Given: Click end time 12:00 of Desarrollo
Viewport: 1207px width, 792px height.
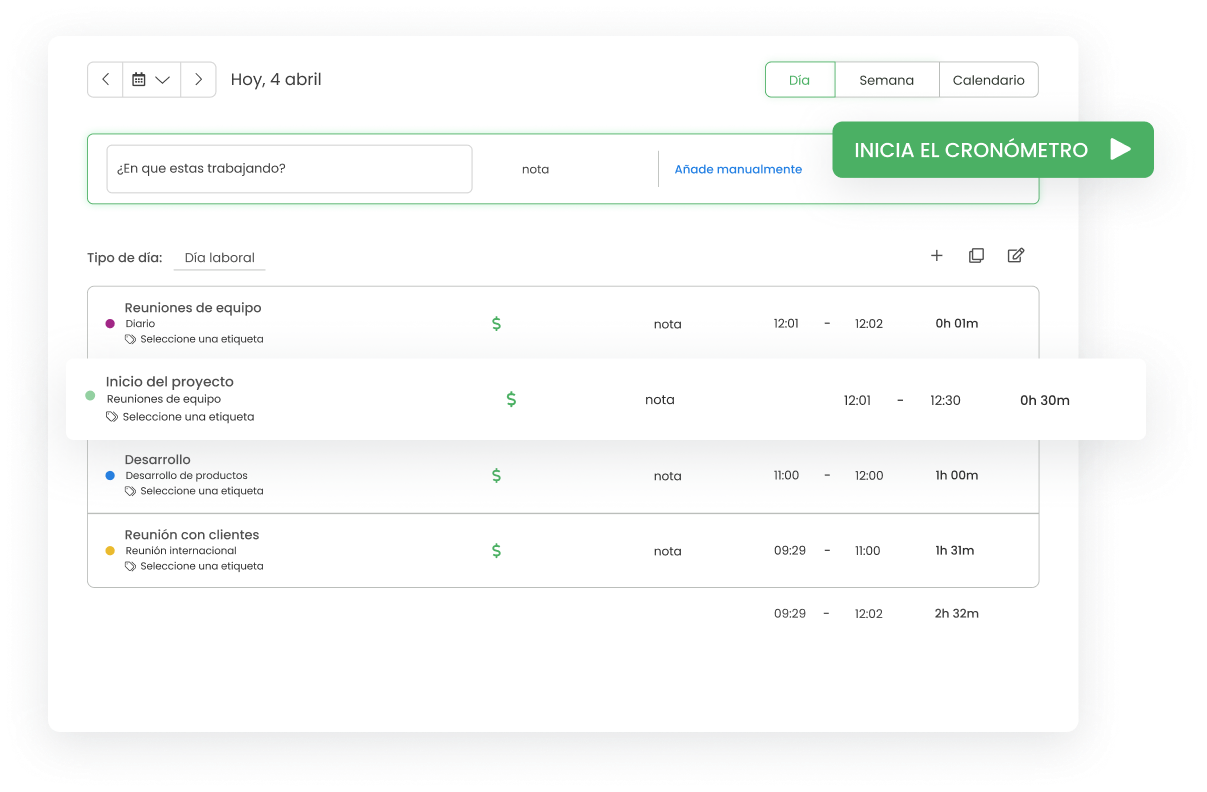Looking at the screenshot, I should pos(869,476).
